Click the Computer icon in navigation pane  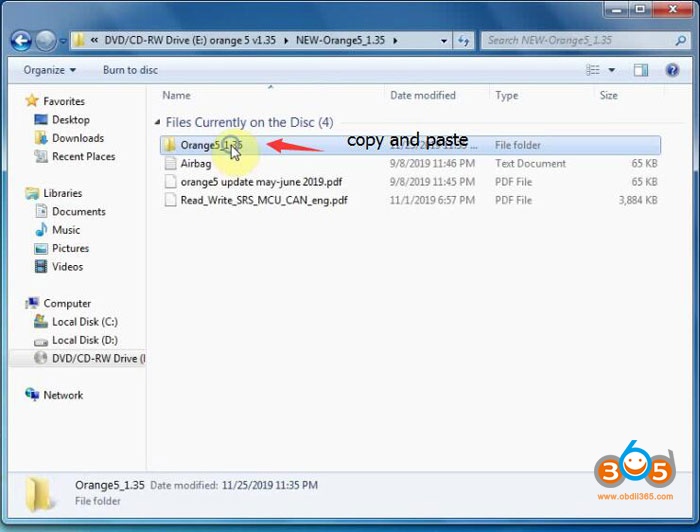point(32,303)
